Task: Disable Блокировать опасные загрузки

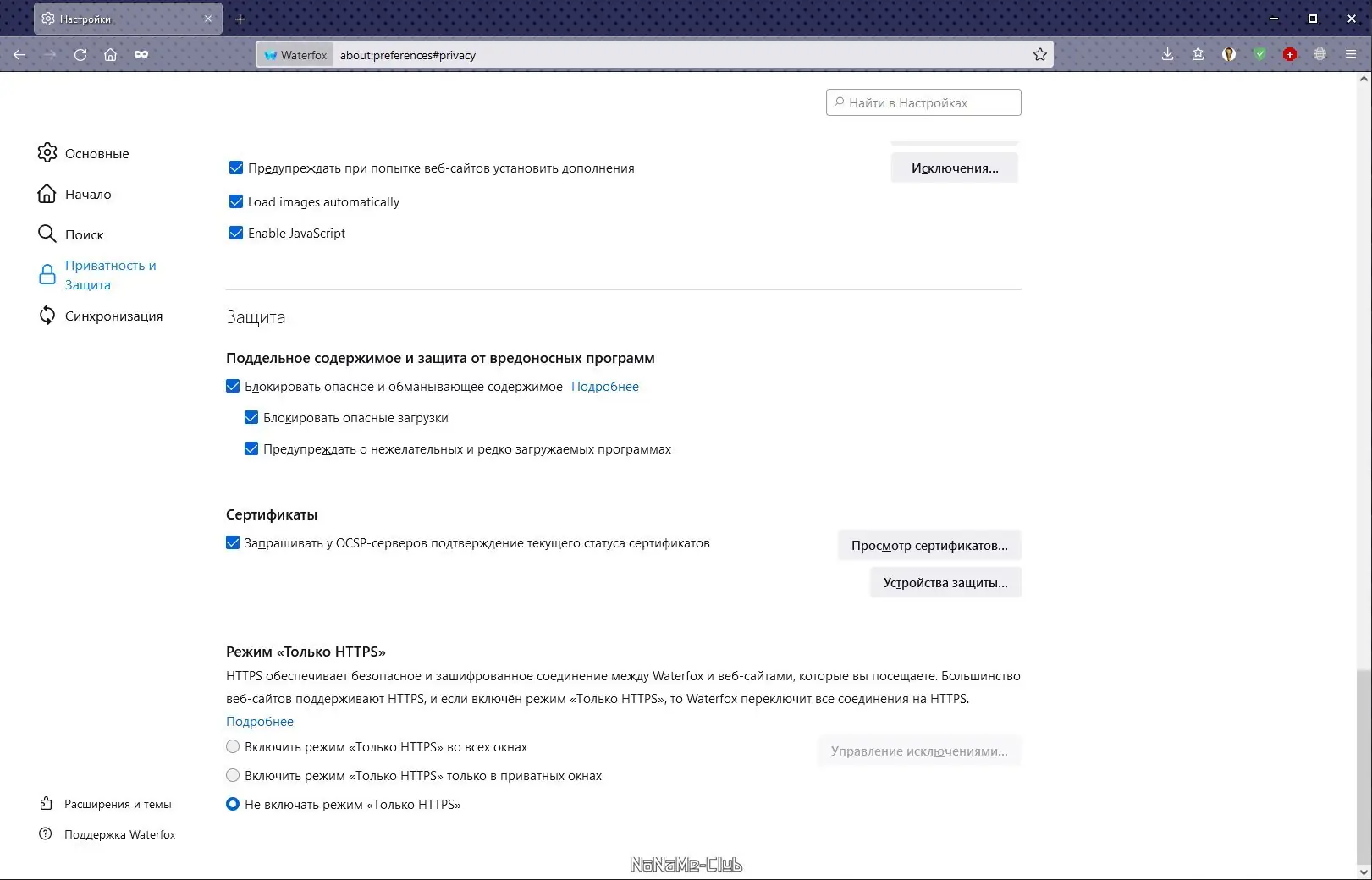Action: tap(251, 417)
